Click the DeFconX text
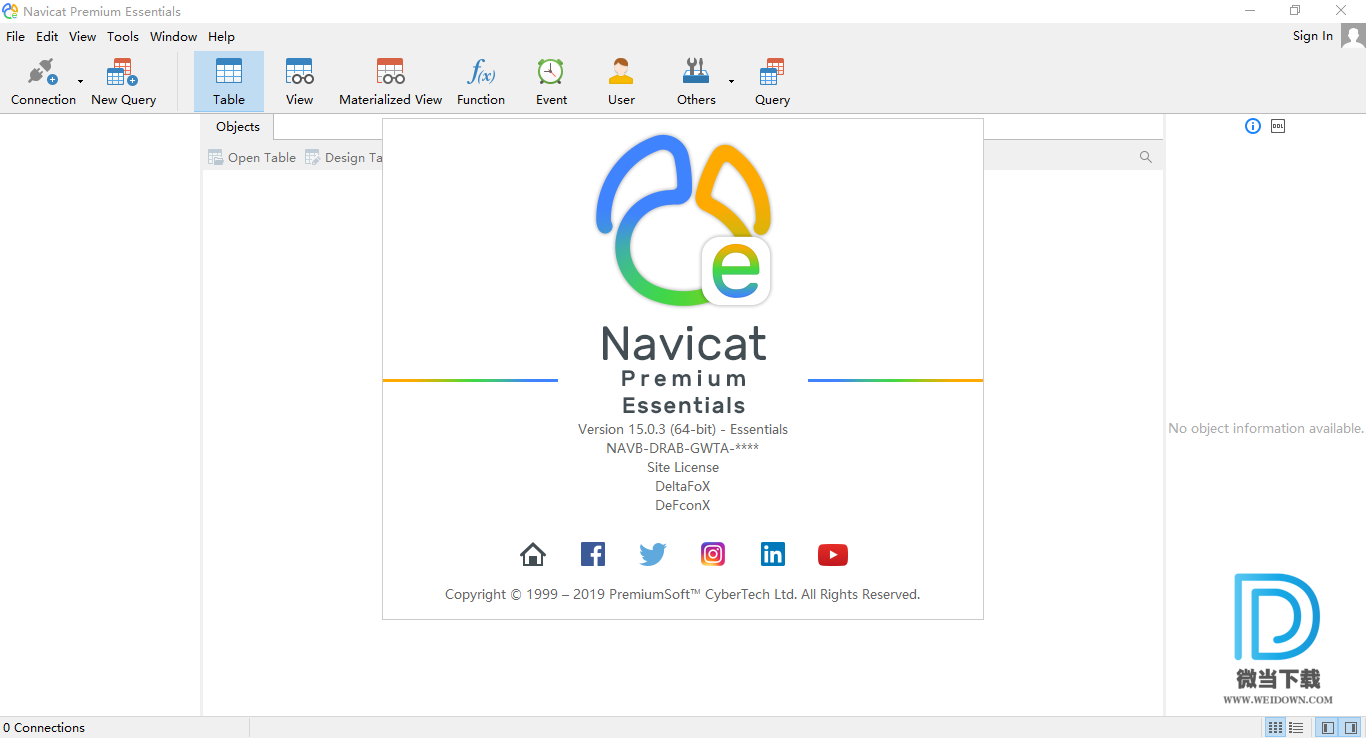The height and width of the screenshot is (738, 1366). point(683,505)
